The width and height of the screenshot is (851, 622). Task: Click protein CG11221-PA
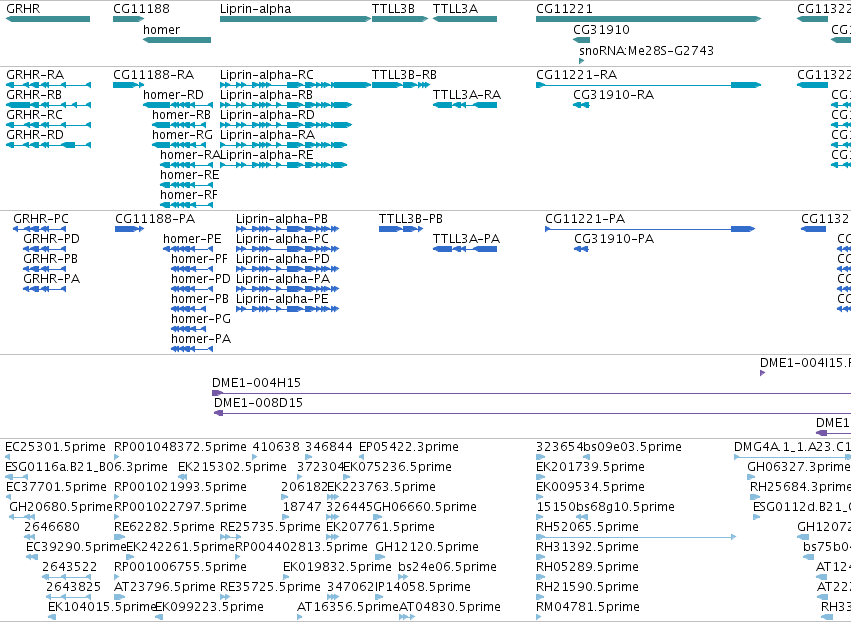650,229
